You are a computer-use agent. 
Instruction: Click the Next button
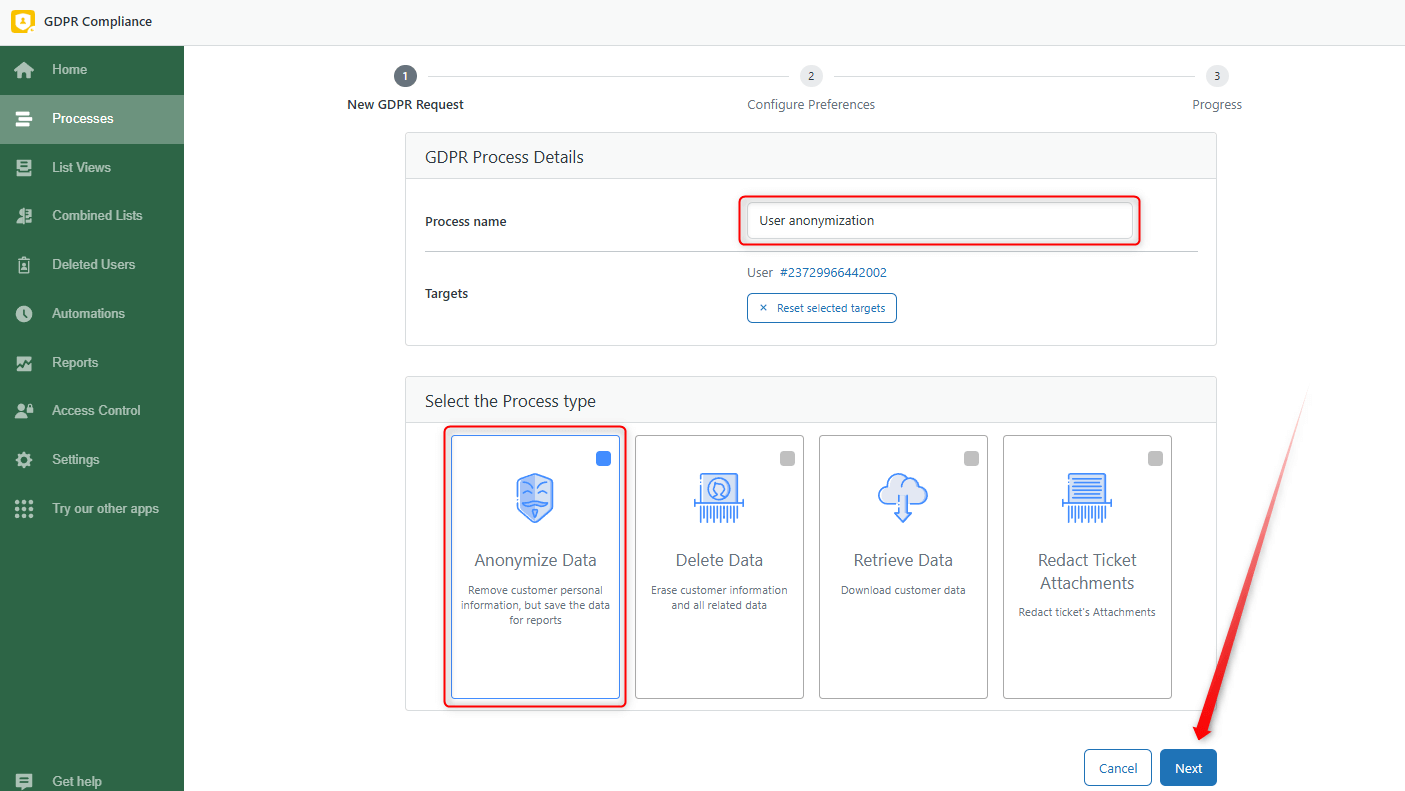[x=1188, y=768]
